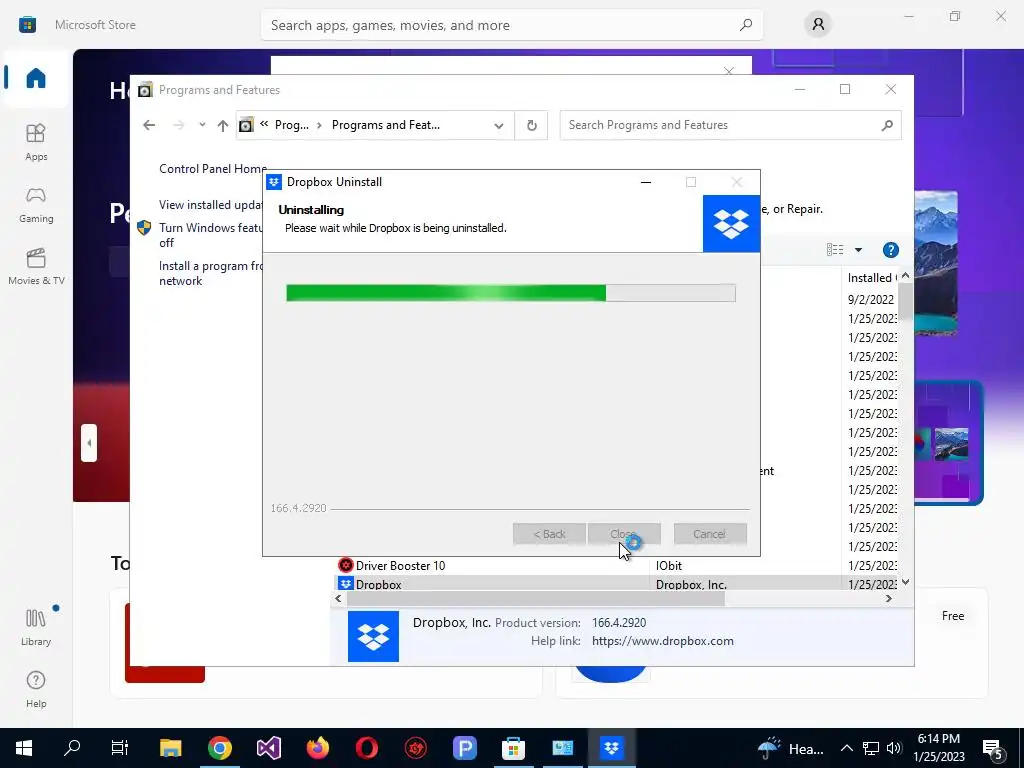The image size is (1024, 768).
Task: Open taskbar Search
Action: (x=72, y=748)
